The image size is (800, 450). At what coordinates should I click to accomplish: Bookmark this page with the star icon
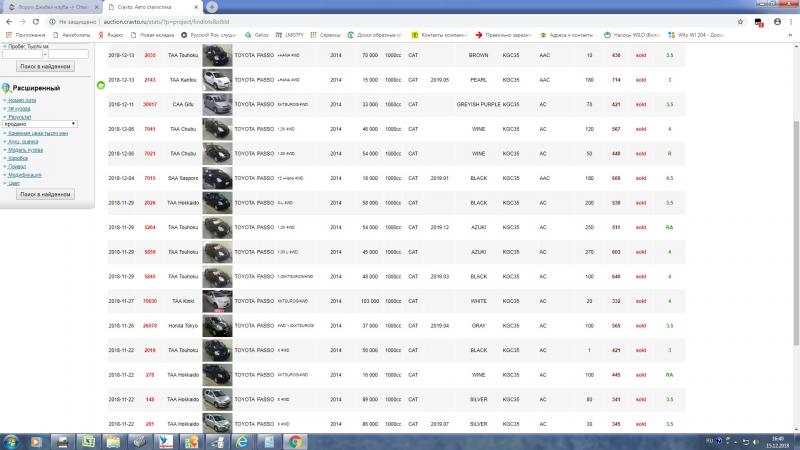point(740,22)
